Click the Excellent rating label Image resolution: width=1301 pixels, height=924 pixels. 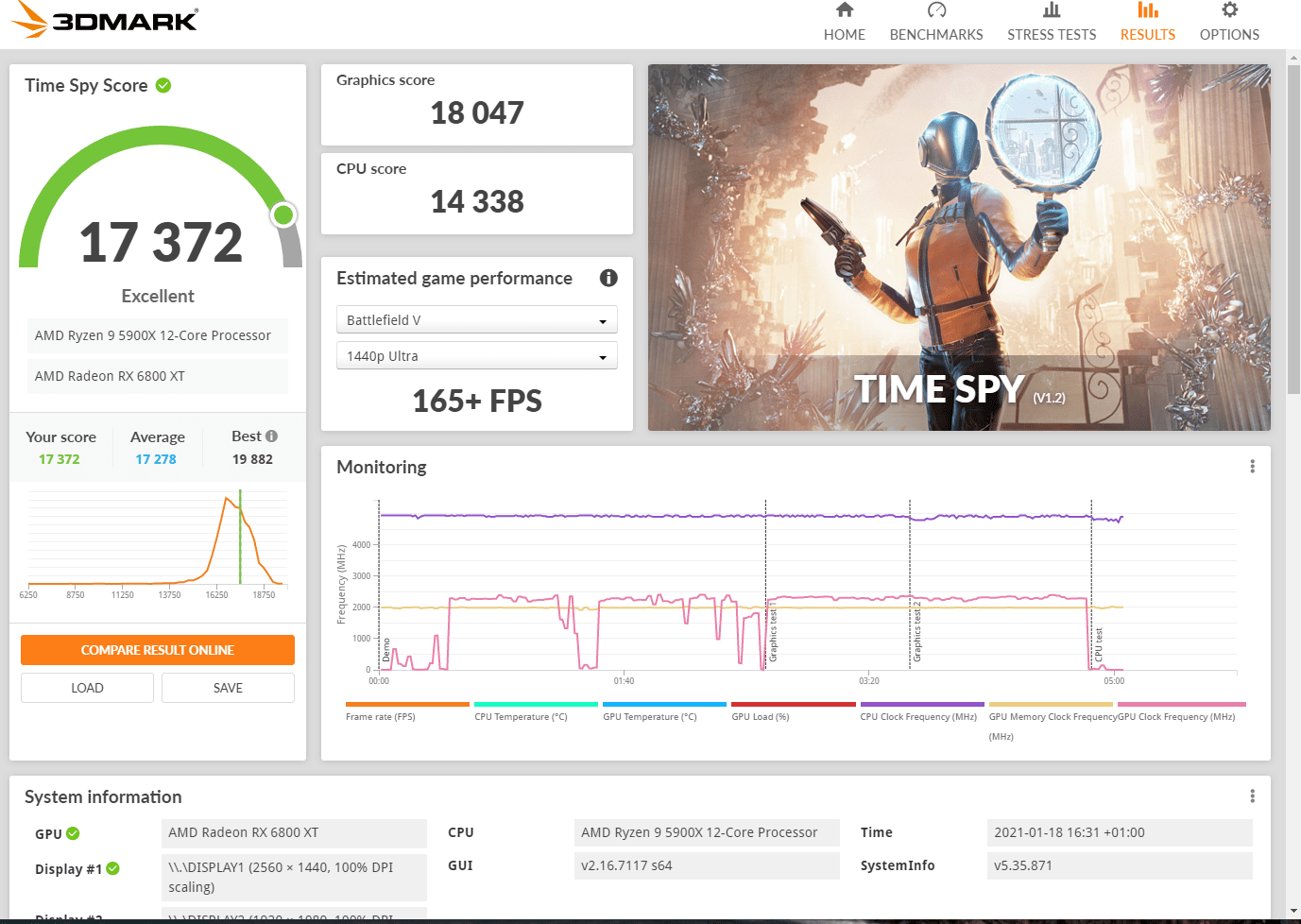tap(158, 296)
